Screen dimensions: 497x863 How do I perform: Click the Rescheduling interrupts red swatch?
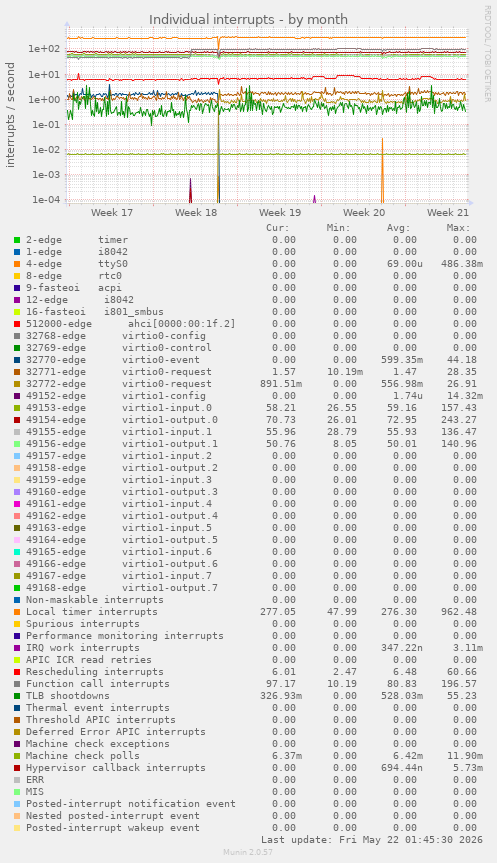pyautogui.click(x=17, y=671)
